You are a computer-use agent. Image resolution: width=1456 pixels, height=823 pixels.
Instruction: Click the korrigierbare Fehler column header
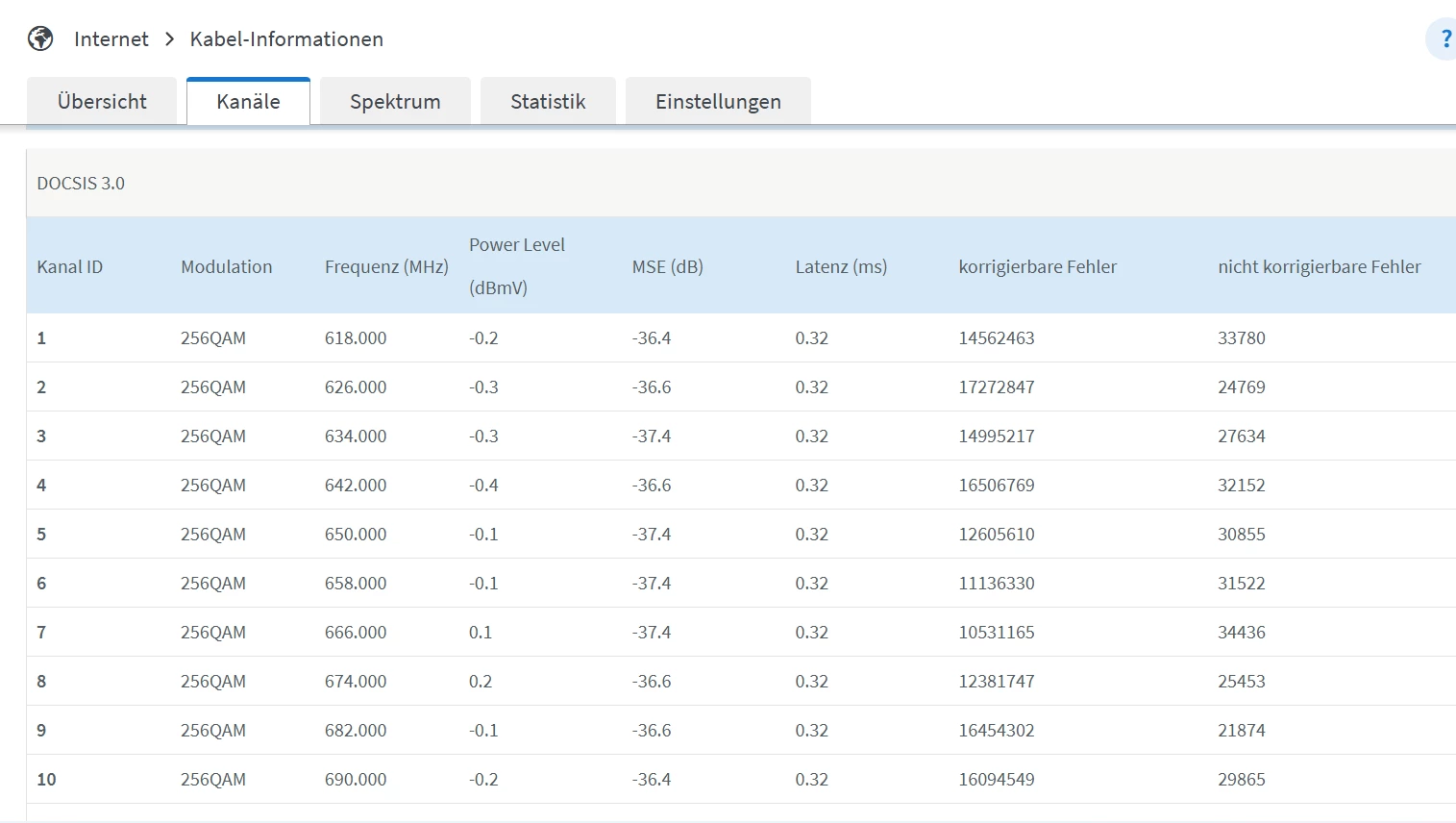click(x=1037, y=267)
